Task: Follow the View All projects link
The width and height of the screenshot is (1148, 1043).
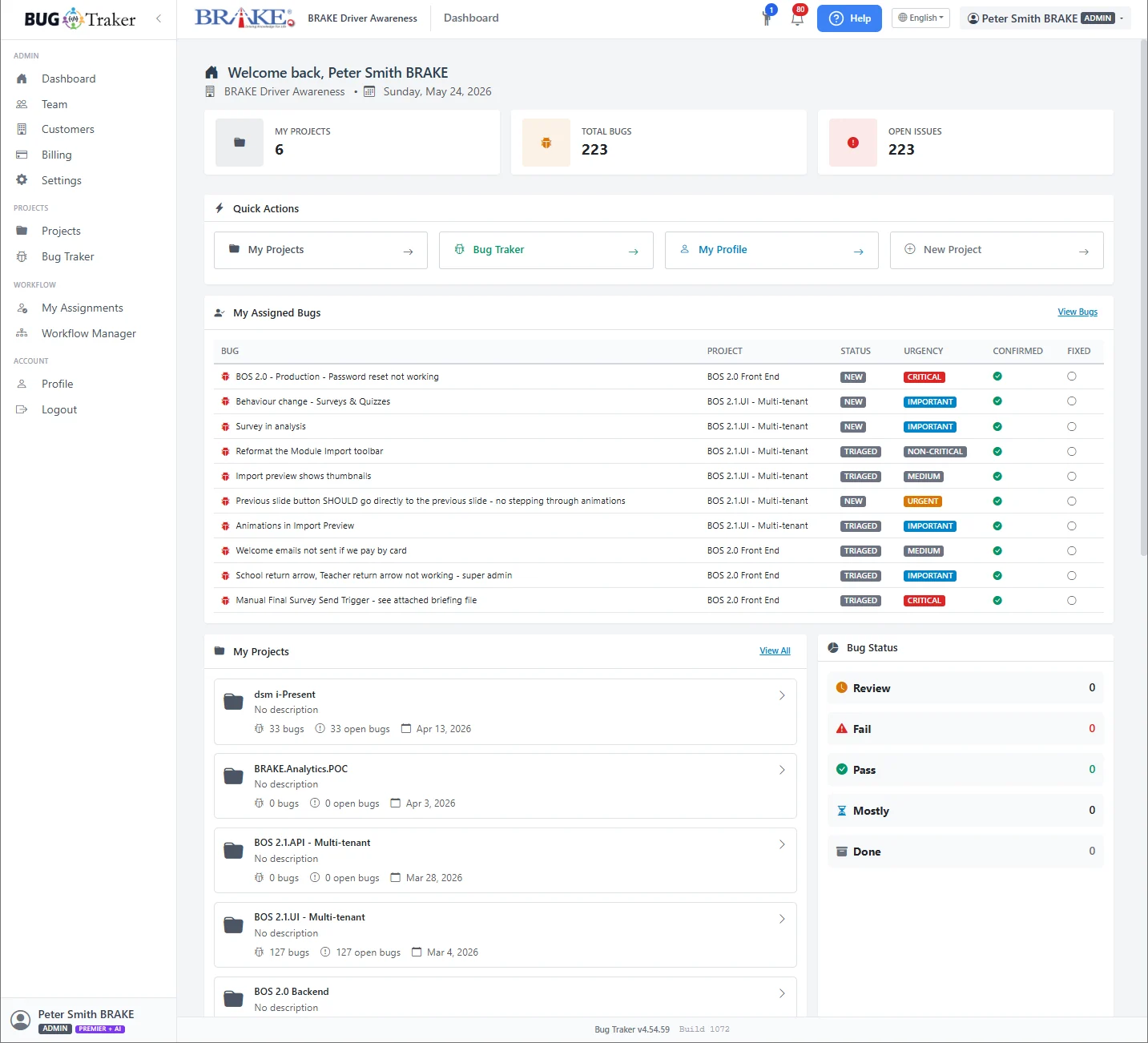Action: click(x=775, y=650)
